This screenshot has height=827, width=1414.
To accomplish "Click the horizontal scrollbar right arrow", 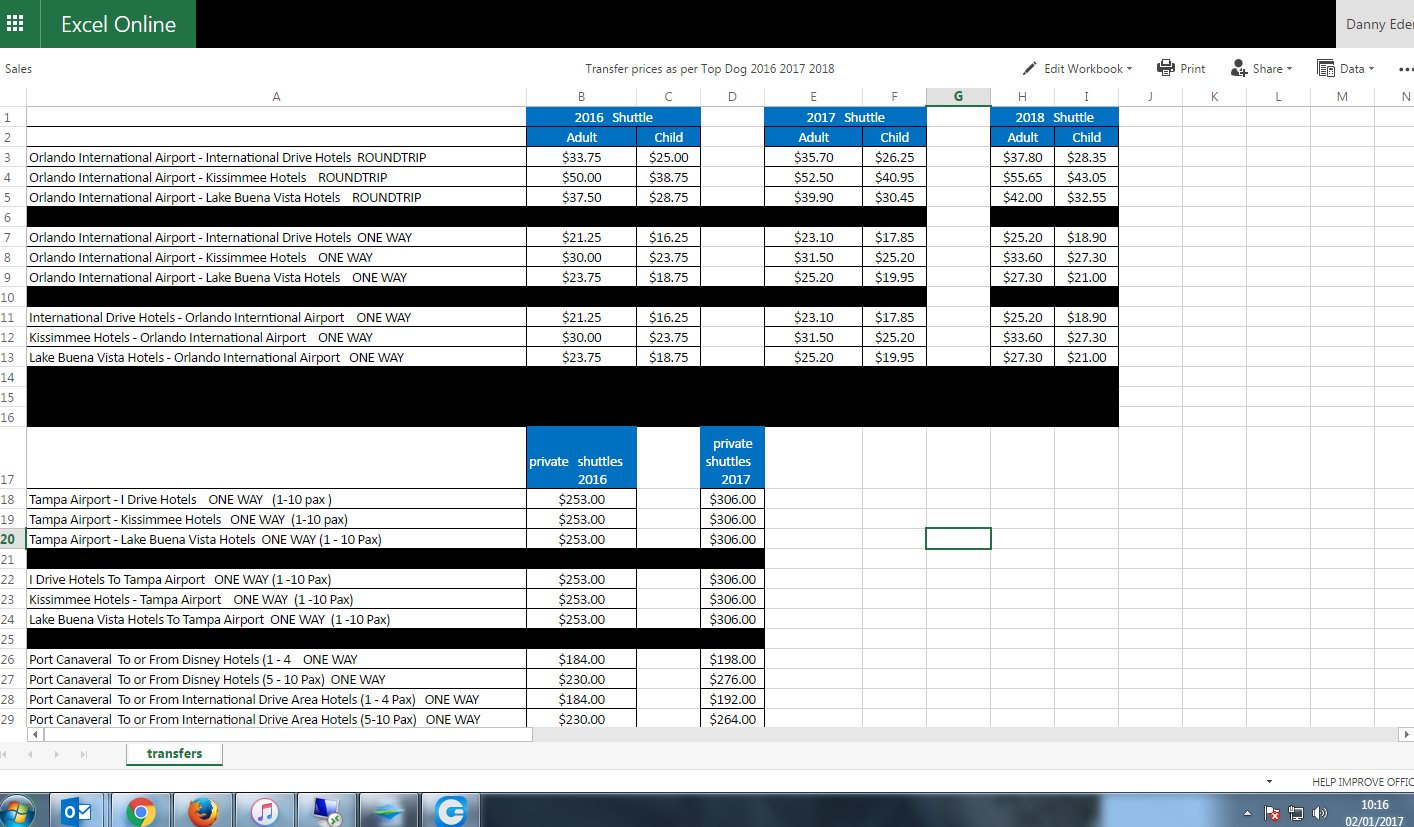I will pos(1406,734).
